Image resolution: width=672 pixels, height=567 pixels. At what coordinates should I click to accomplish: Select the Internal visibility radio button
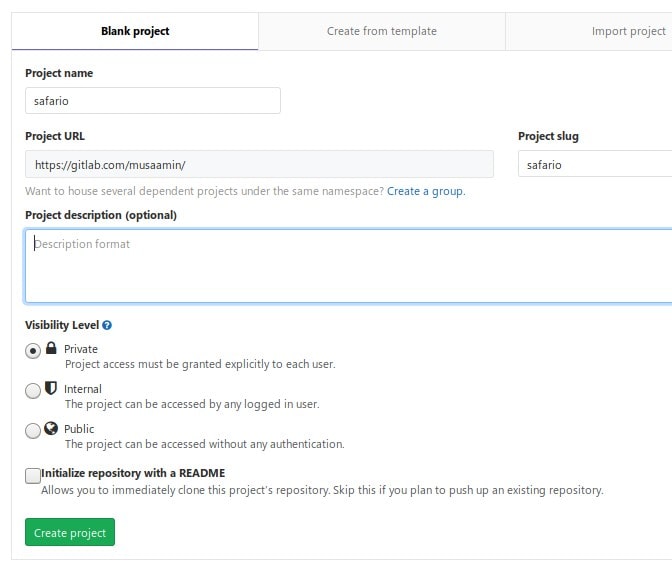coord(33,390)
